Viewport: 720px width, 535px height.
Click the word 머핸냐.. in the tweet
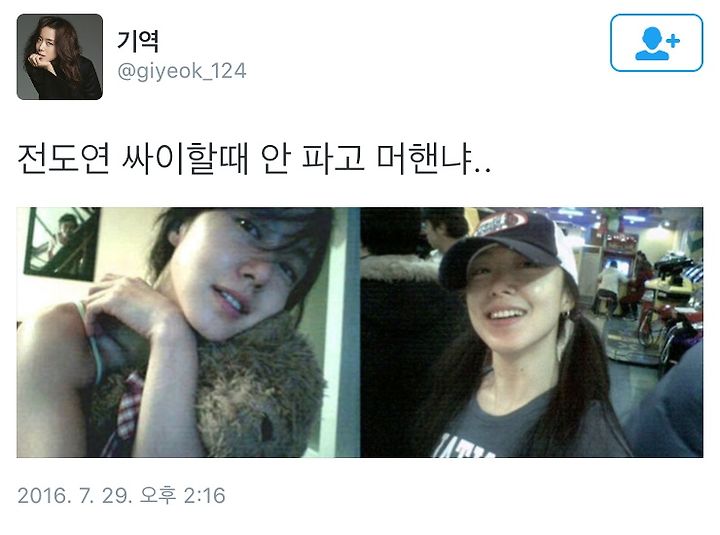[434, 158]
